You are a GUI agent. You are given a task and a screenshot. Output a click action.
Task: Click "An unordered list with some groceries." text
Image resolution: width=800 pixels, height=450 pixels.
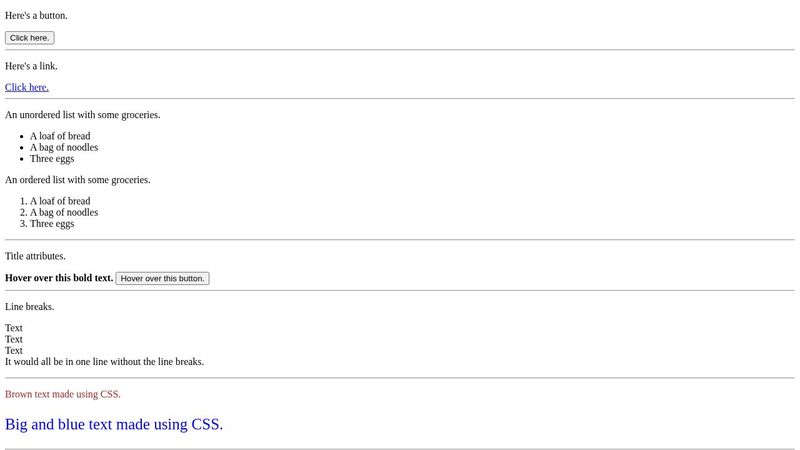pyautogui.click(x=83, y=115)
